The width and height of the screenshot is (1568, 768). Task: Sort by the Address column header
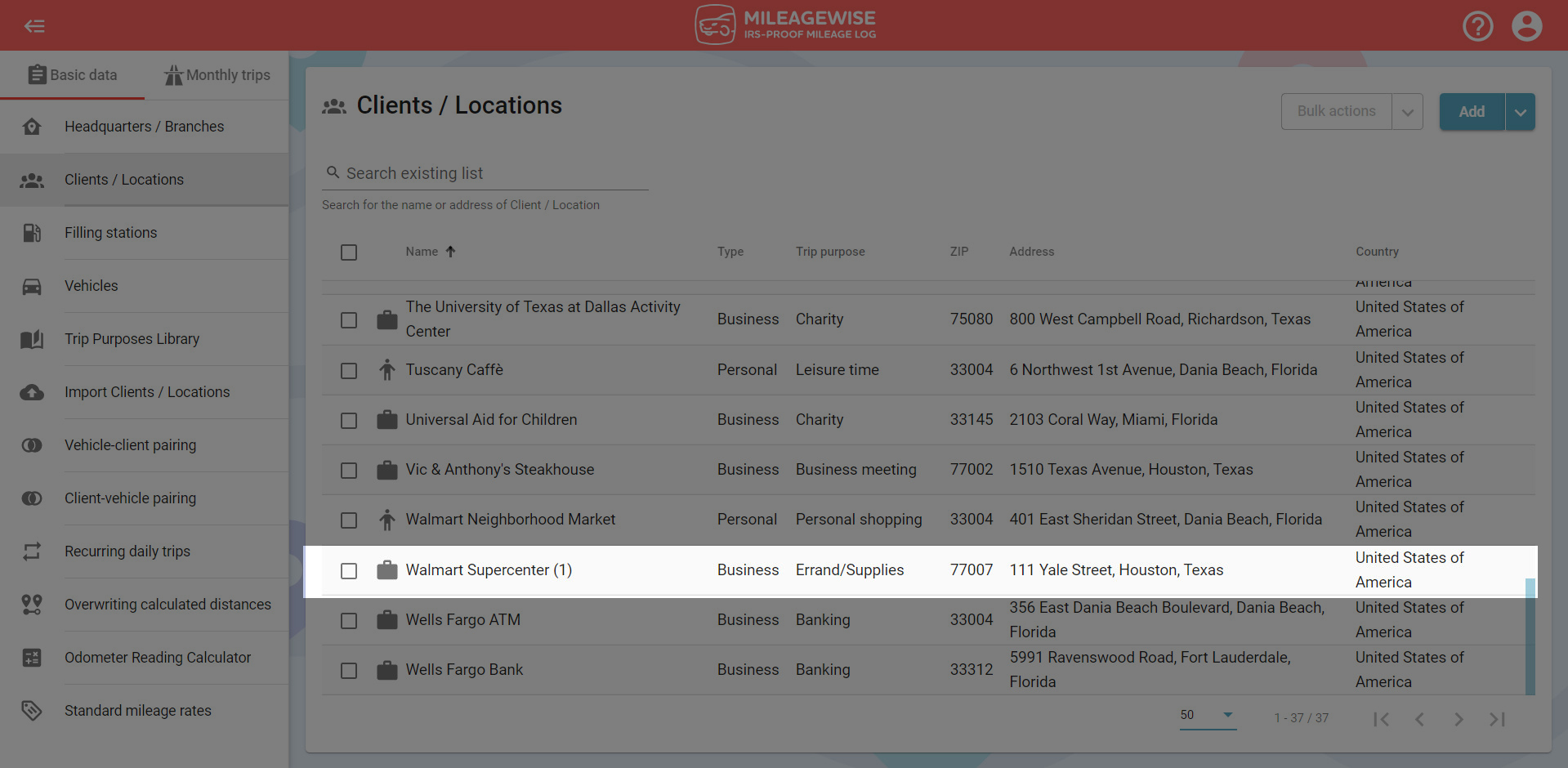coord(1031,252)
